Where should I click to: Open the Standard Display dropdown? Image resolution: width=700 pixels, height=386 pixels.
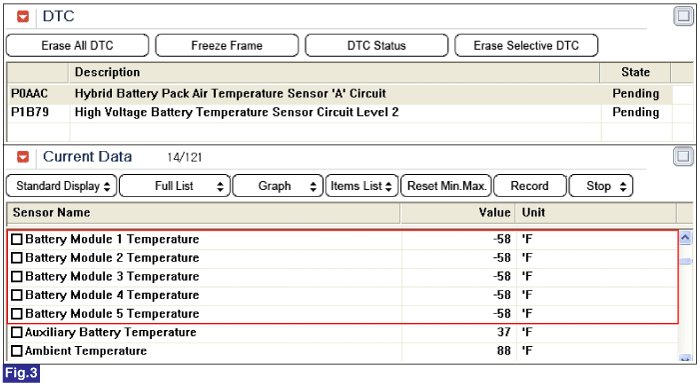point(62,186)
